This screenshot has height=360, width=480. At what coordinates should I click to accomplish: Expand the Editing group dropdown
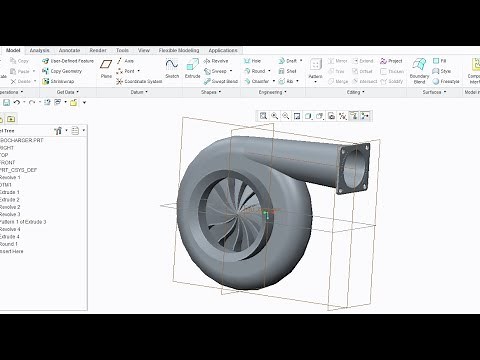click(x=355, y=92)
